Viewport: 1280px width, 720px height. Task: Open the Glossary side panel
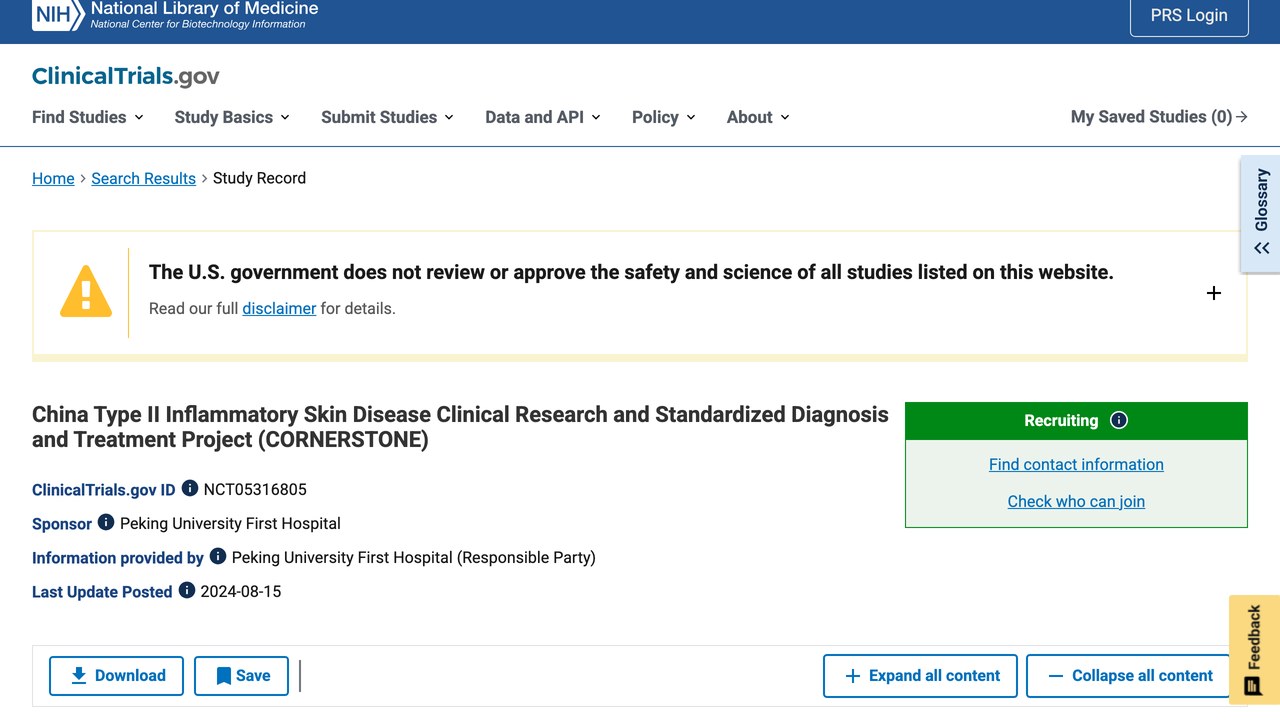[x=1261, y=213]
